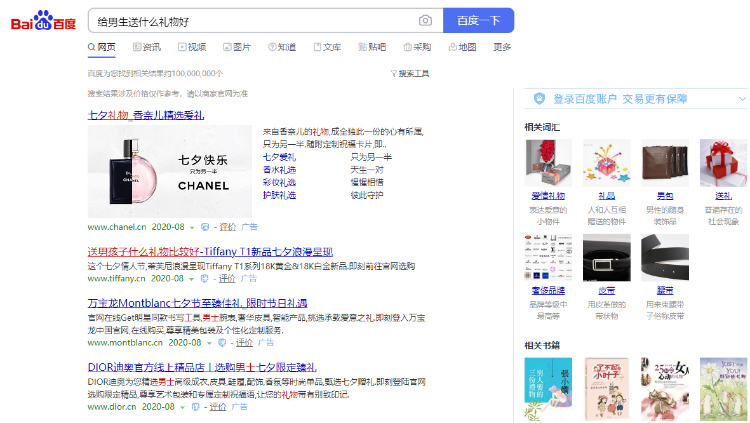Open the Tiffany T1 七夕 result title
Image resolution: width=750 pixels, height=423 pixels.
[210, 252]
